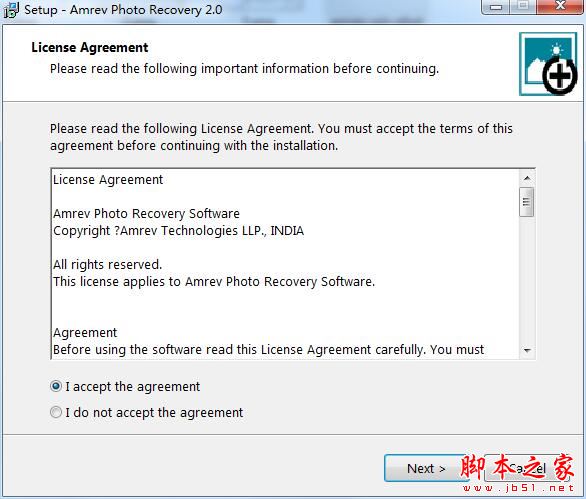Click the scrollbar track below the thumb
Image resolution: width=586 pixels, height=499 pixels.
[x=527, y=280]
